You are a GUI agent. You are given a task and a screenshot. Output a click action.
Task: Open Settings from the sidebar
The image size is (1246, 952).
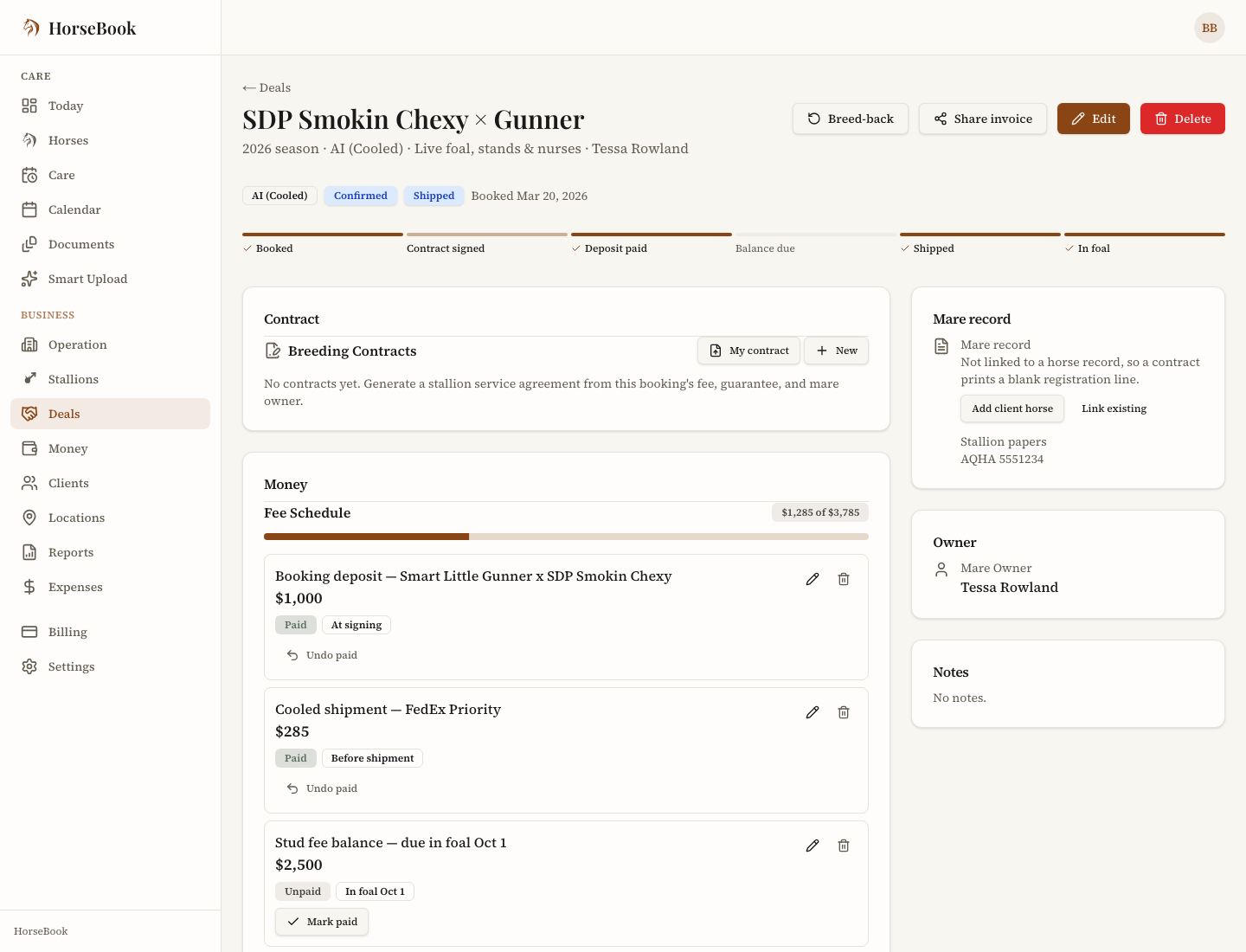[x=110, y=666]
